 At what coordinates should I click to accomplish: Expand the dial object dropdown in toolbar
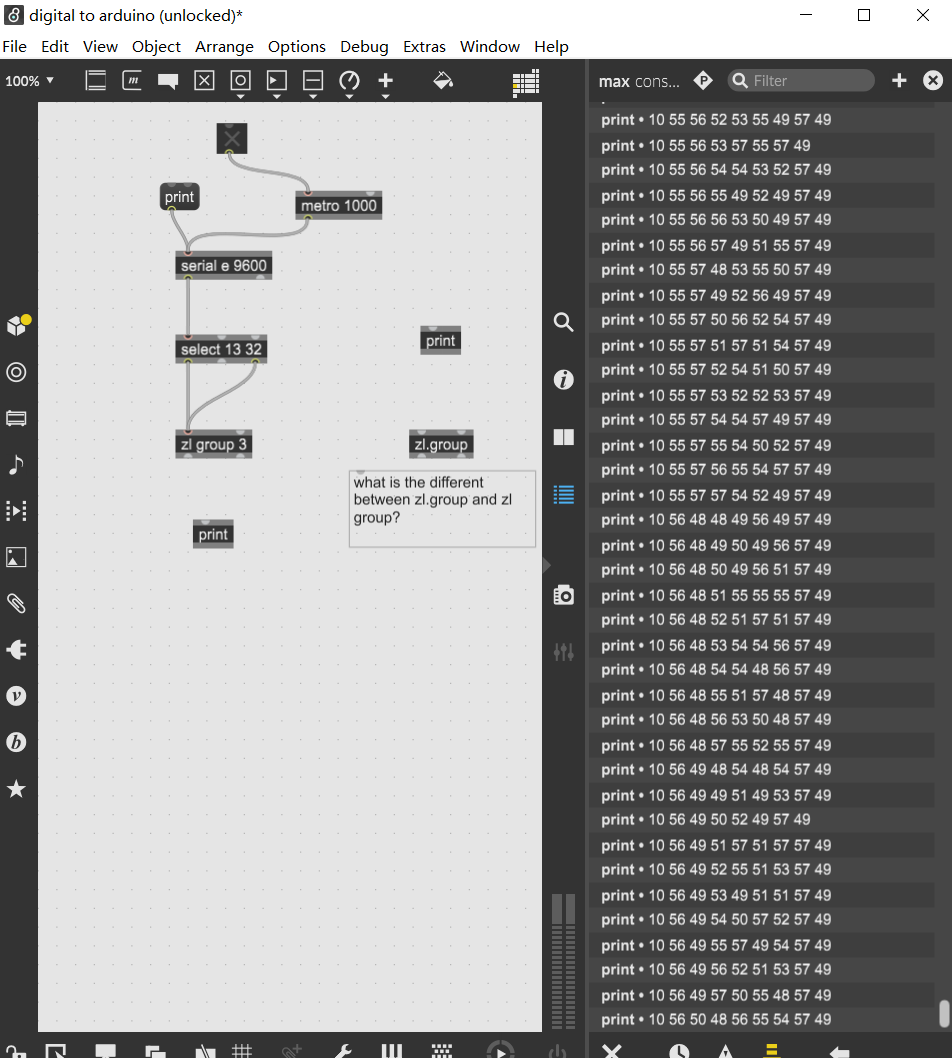click(349, 97)
